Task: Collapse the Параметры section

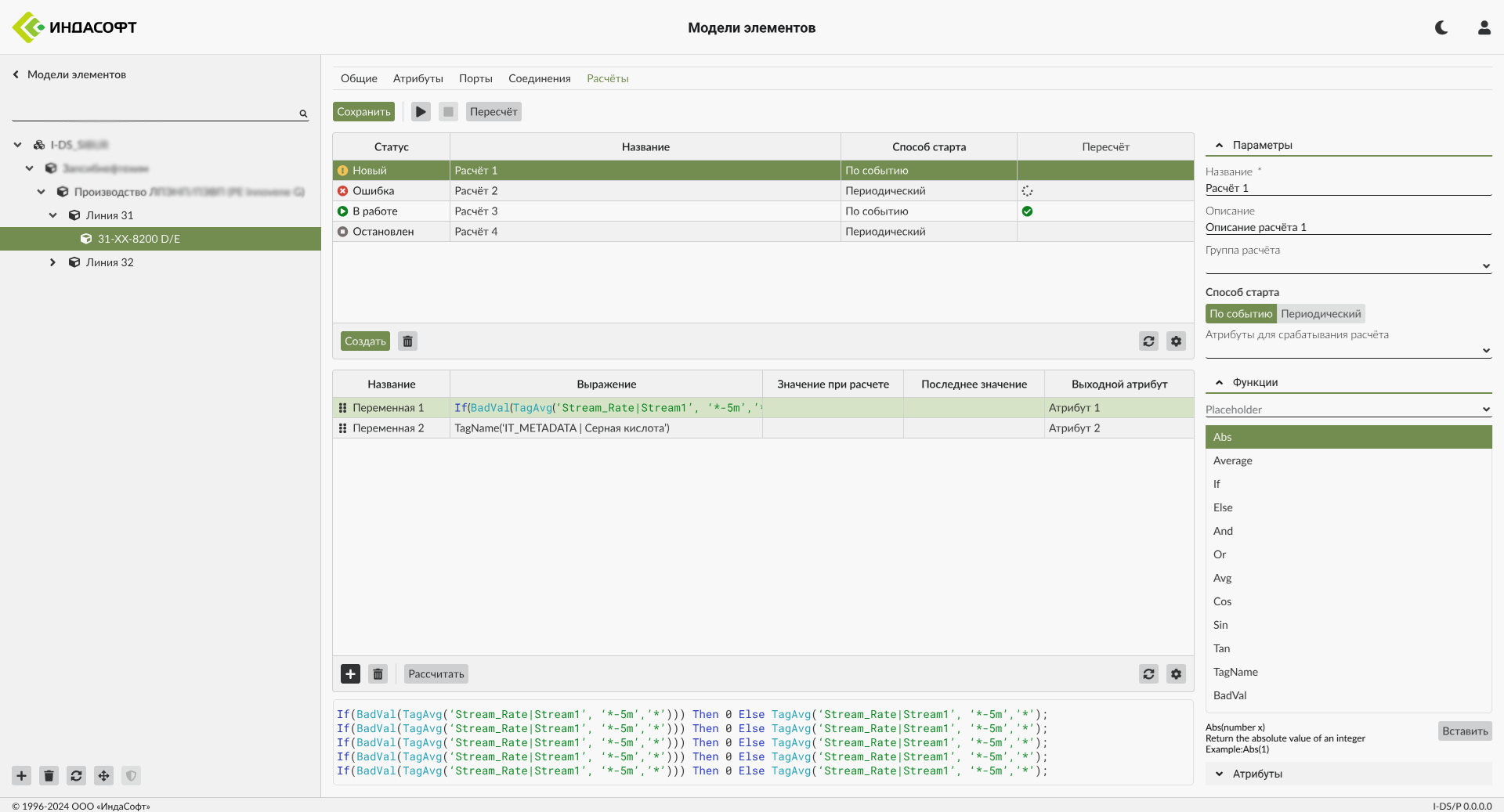Action: 1219,146
